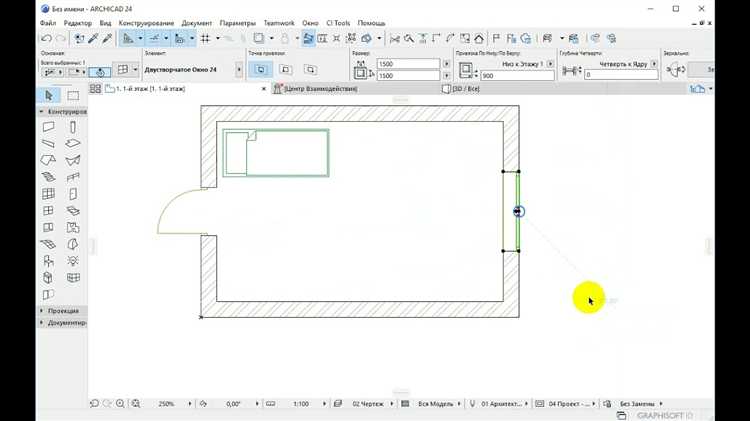Open the 1:100 scale dropdown arrow
Viewport: 750px width, 421px height.
click(x=324, y=404)
